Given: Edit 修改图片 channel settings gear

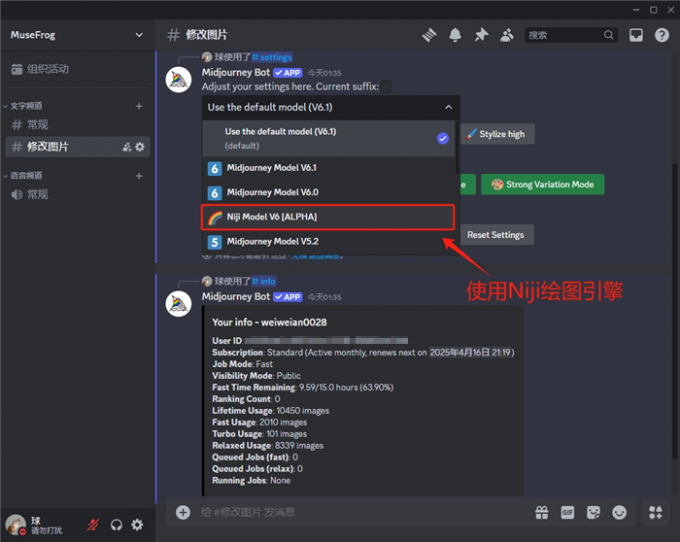Looking at the screenshot, I should pyautogui.click(x=140, y=147).
